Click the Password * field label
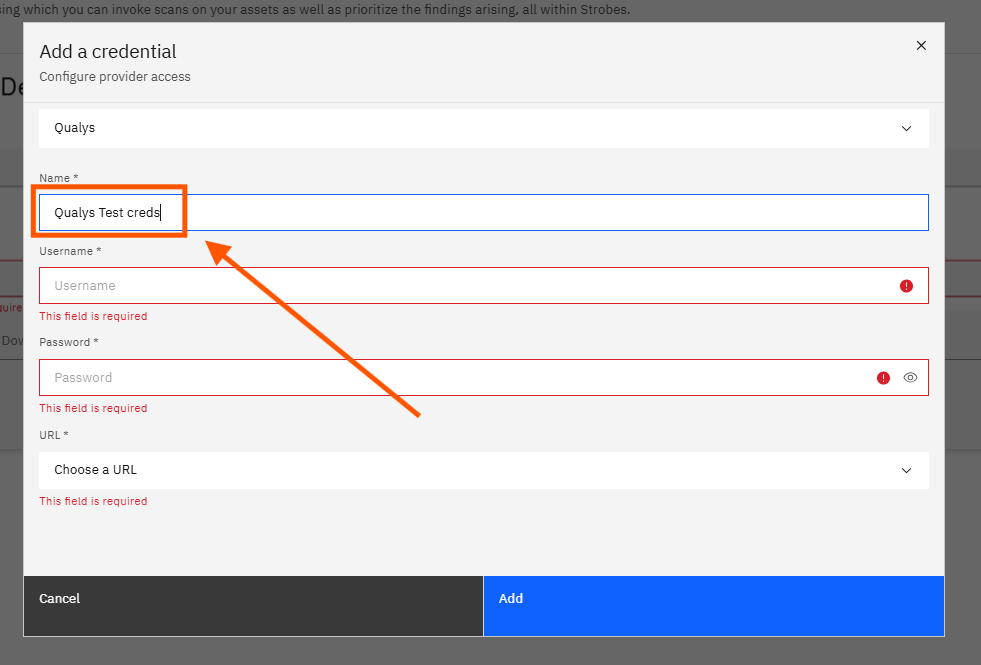This screenshot has height=665, width=981. [x=69, y=342]
